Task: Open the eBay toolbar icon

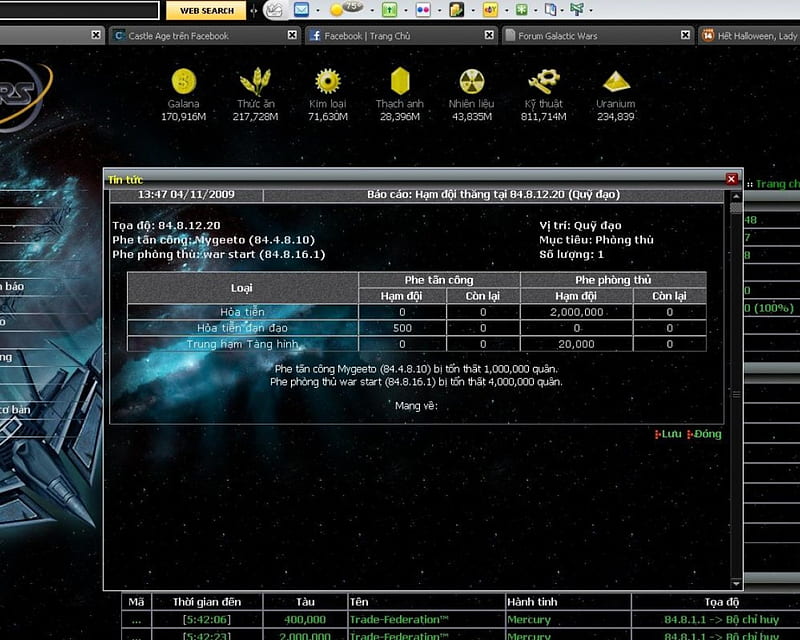Action: pyautogui.click(x=490, y=10)
